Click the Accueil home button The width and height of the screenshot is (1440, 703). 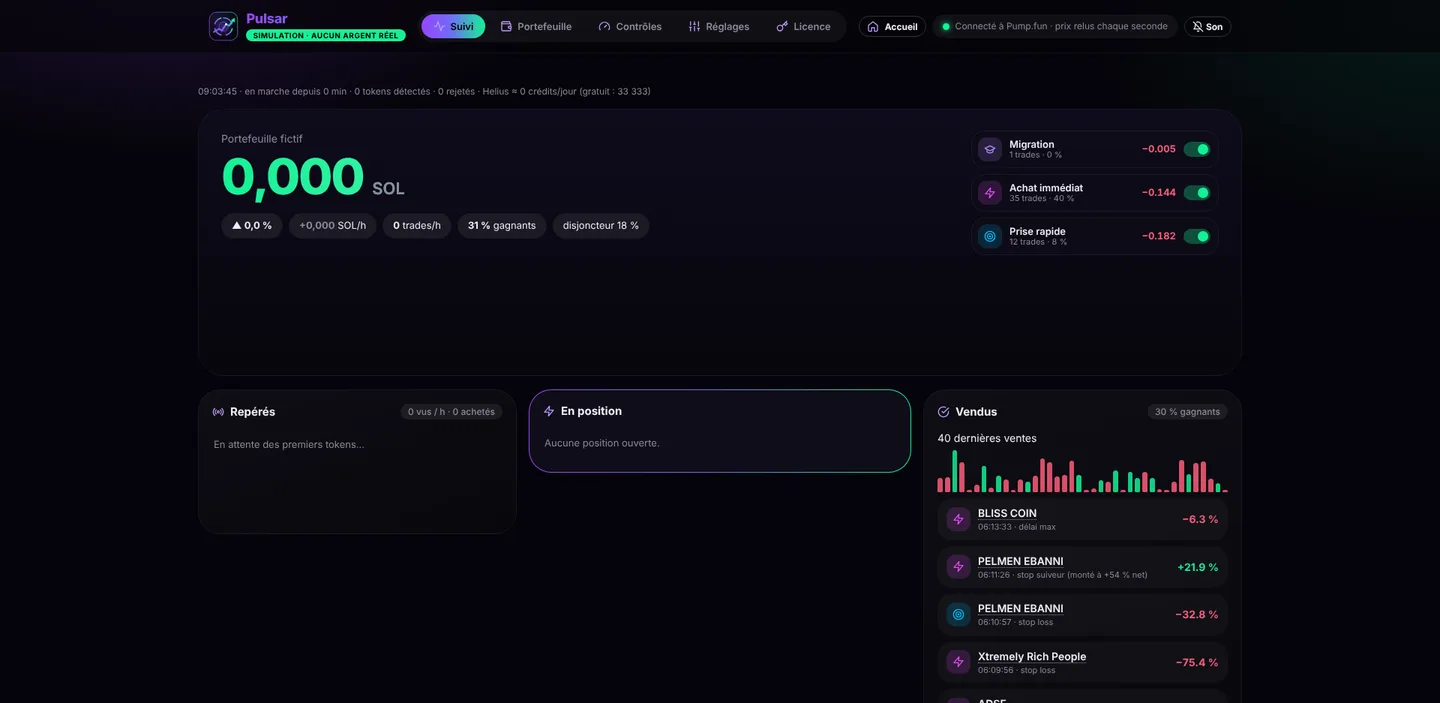[892, 26]
